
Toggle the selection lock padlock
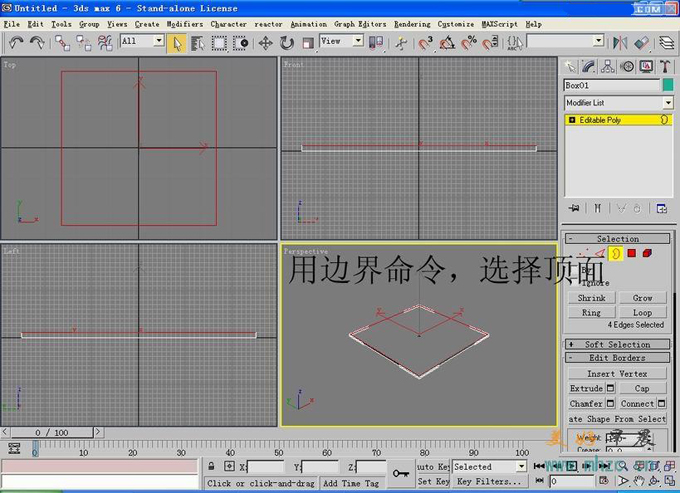[212, 467]
